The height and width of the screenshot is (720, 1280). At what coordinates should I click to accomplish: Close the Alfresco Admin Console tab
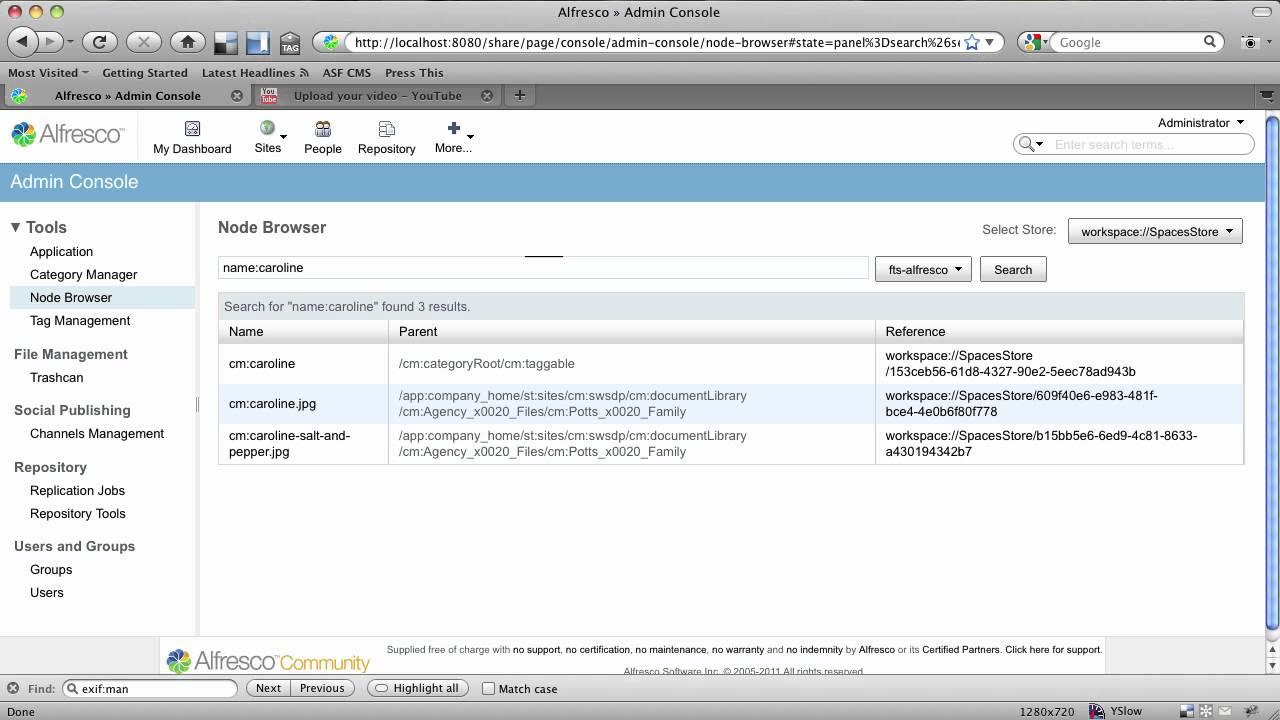[x=237, y=96]
